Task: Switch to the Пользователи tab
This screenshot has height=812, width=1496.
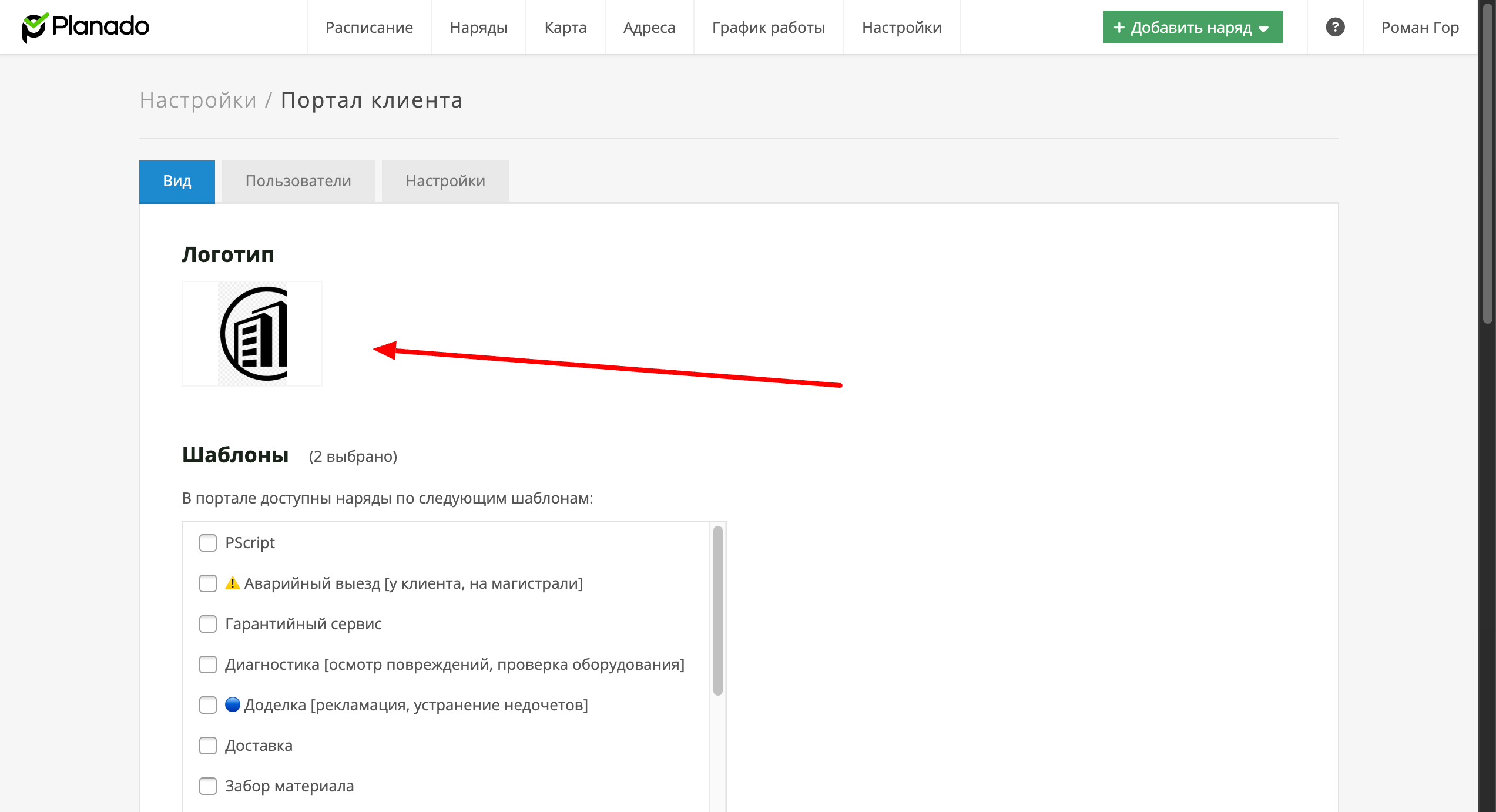Action: tap(298, 181)
